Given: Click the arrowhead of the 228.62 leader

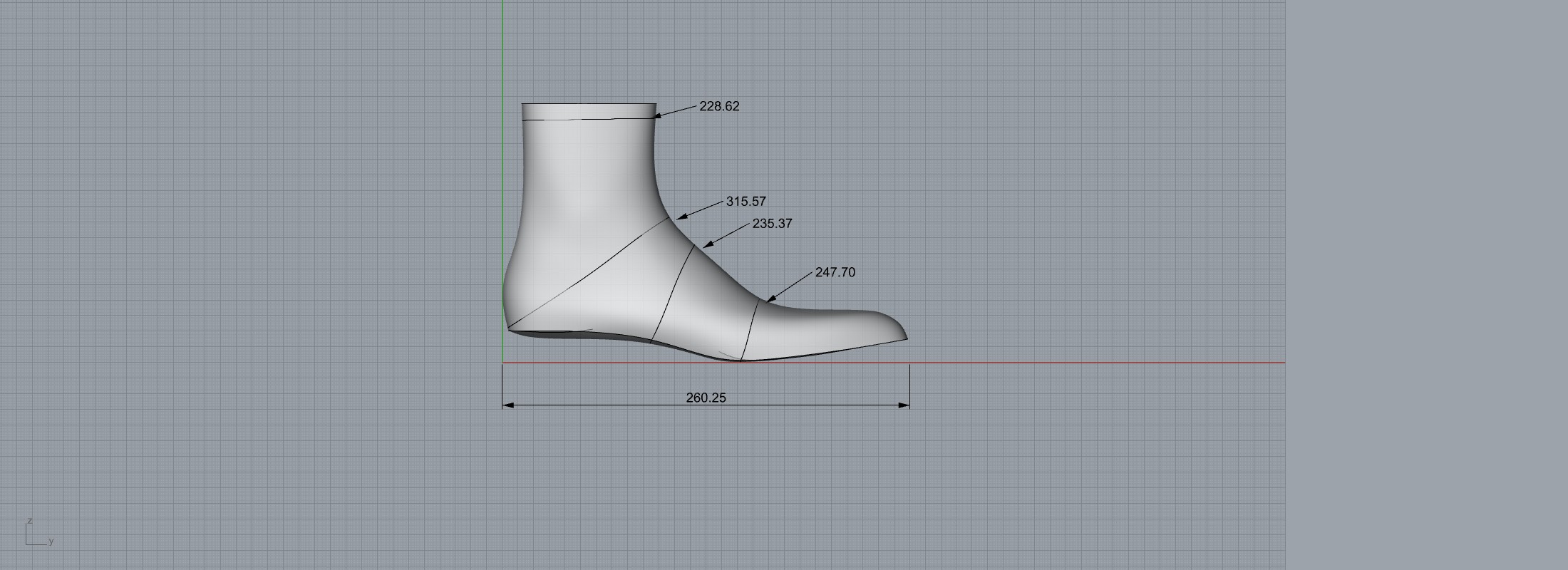Looking at the screenshot, I should point(659,115).
